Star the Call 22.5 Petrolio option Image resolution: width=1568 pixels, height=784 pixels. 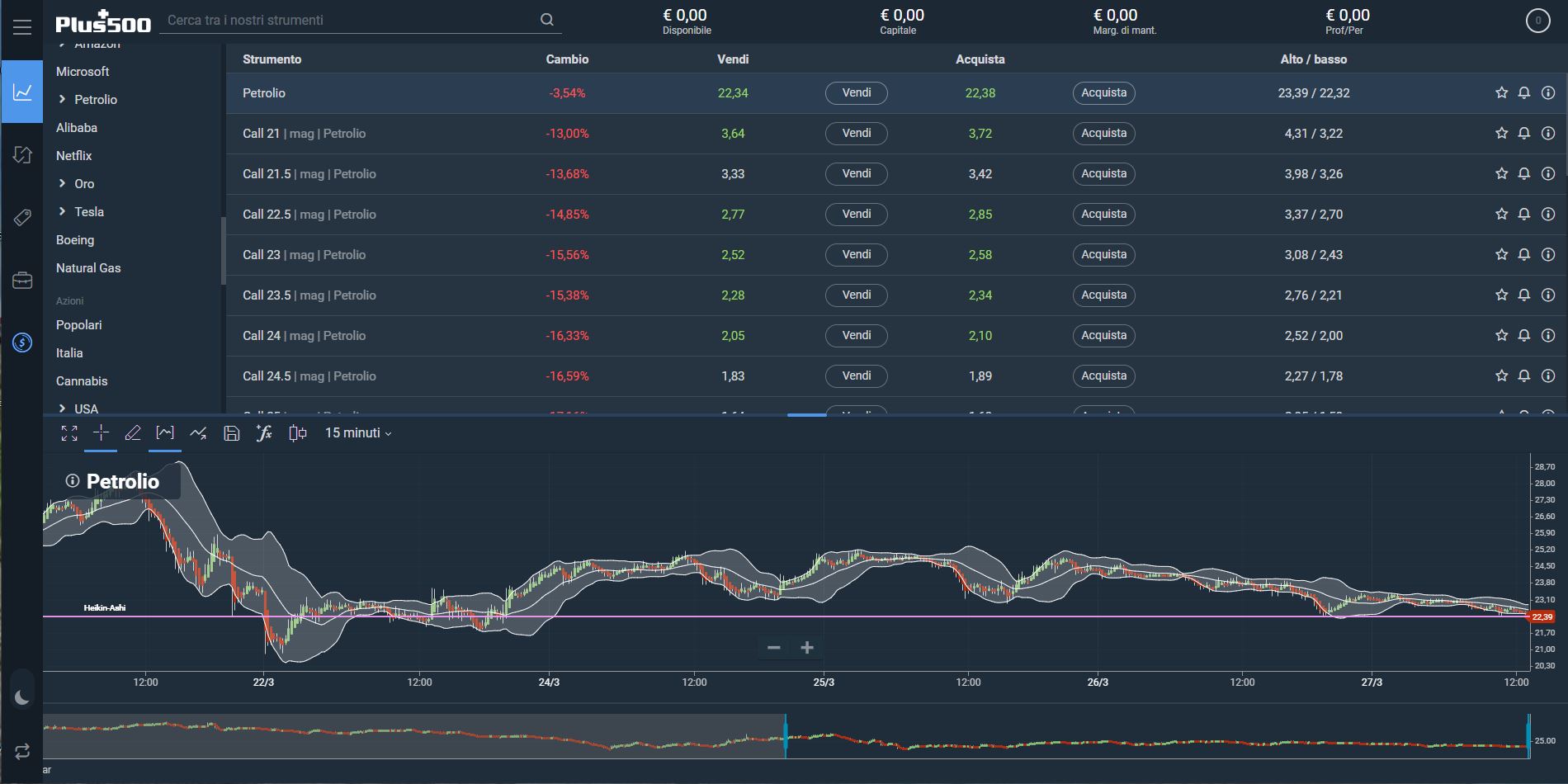point(1501,214)
